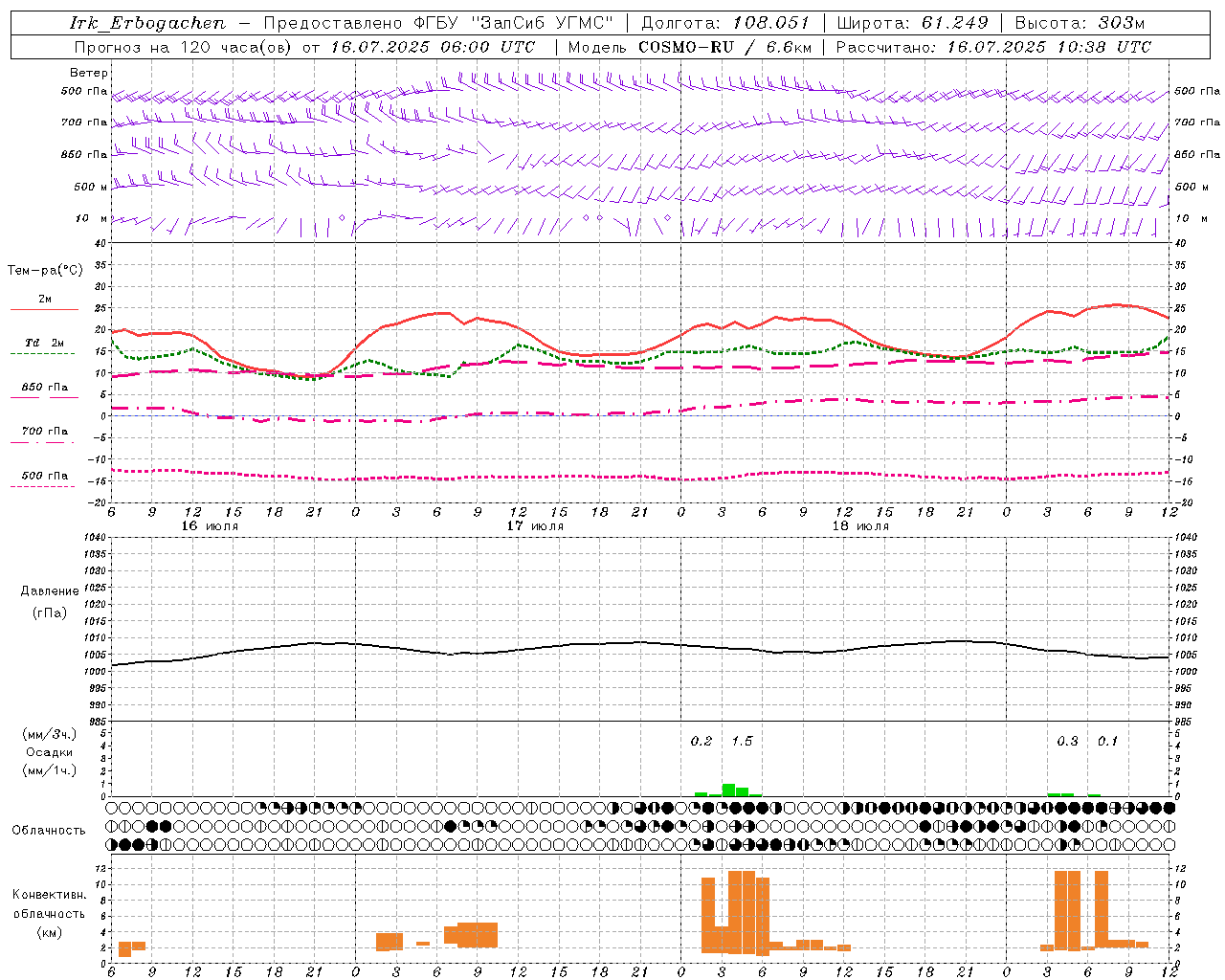Viewport: 1225px width, 980px height.
Task: Click the computed timestamp 16.07.2025 10:38 UTC
Action: (x=1049, y=47)
